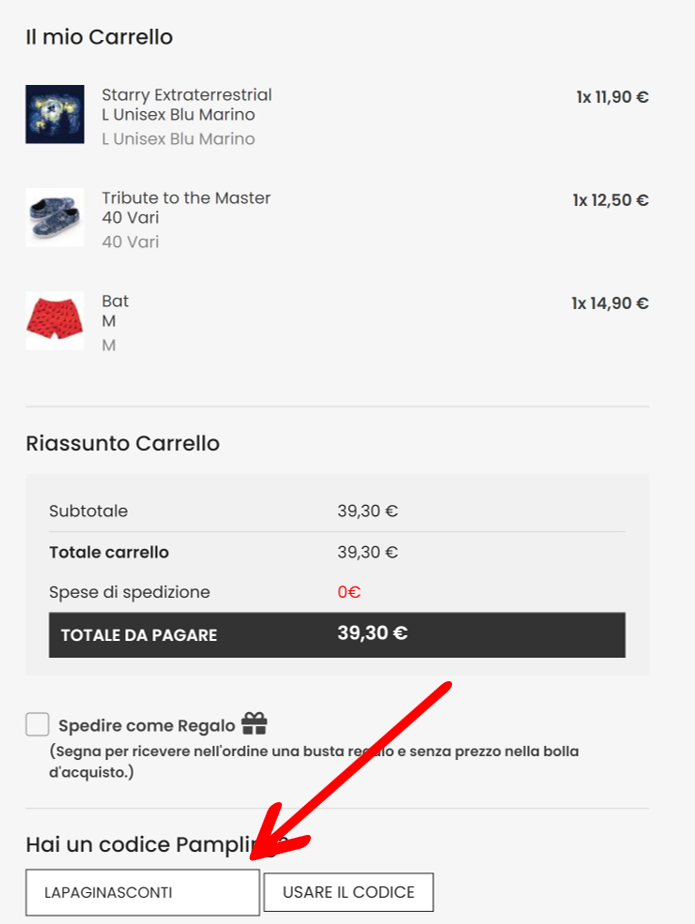This screenshot has width=695, height=924.
Task: Enable the Spedire come Regalo checkbox
Action: [x=37, y=724]
